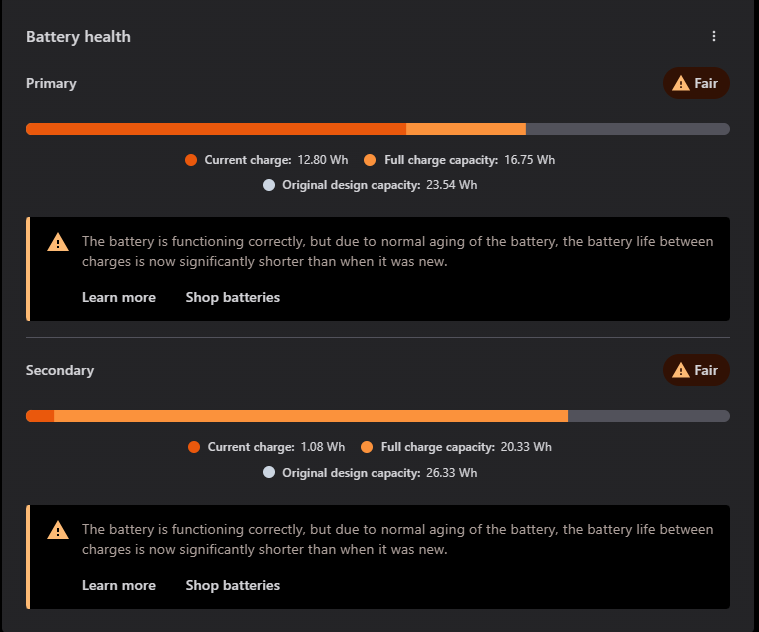Image resolution: width=759 pixels, height=632 pixels.
Task: Click Secondary Original design capacity legend dot
Action: click(x=269, y=472)
